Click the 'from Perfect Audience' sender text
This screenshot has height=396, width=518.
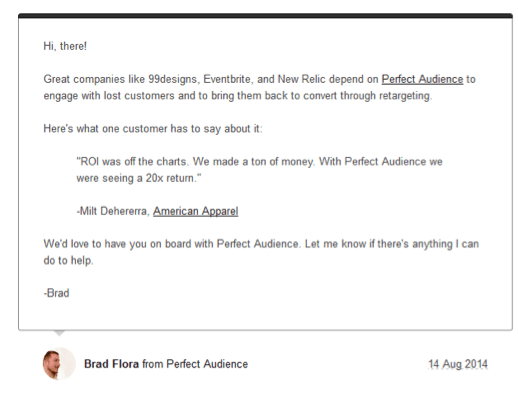coord(195,364)
